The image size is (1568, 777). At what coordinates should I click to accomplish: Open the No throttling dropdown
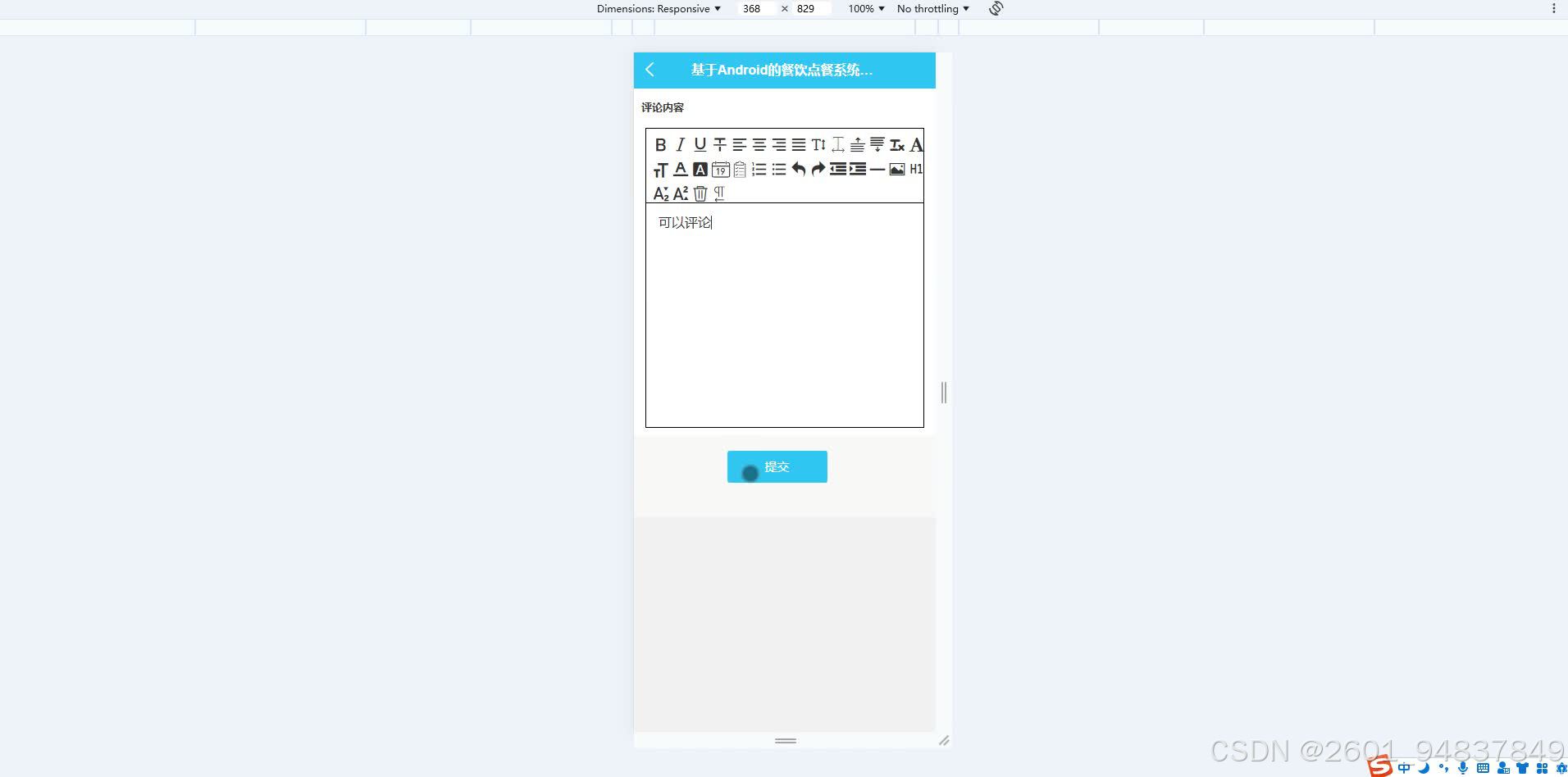point(932,8)
